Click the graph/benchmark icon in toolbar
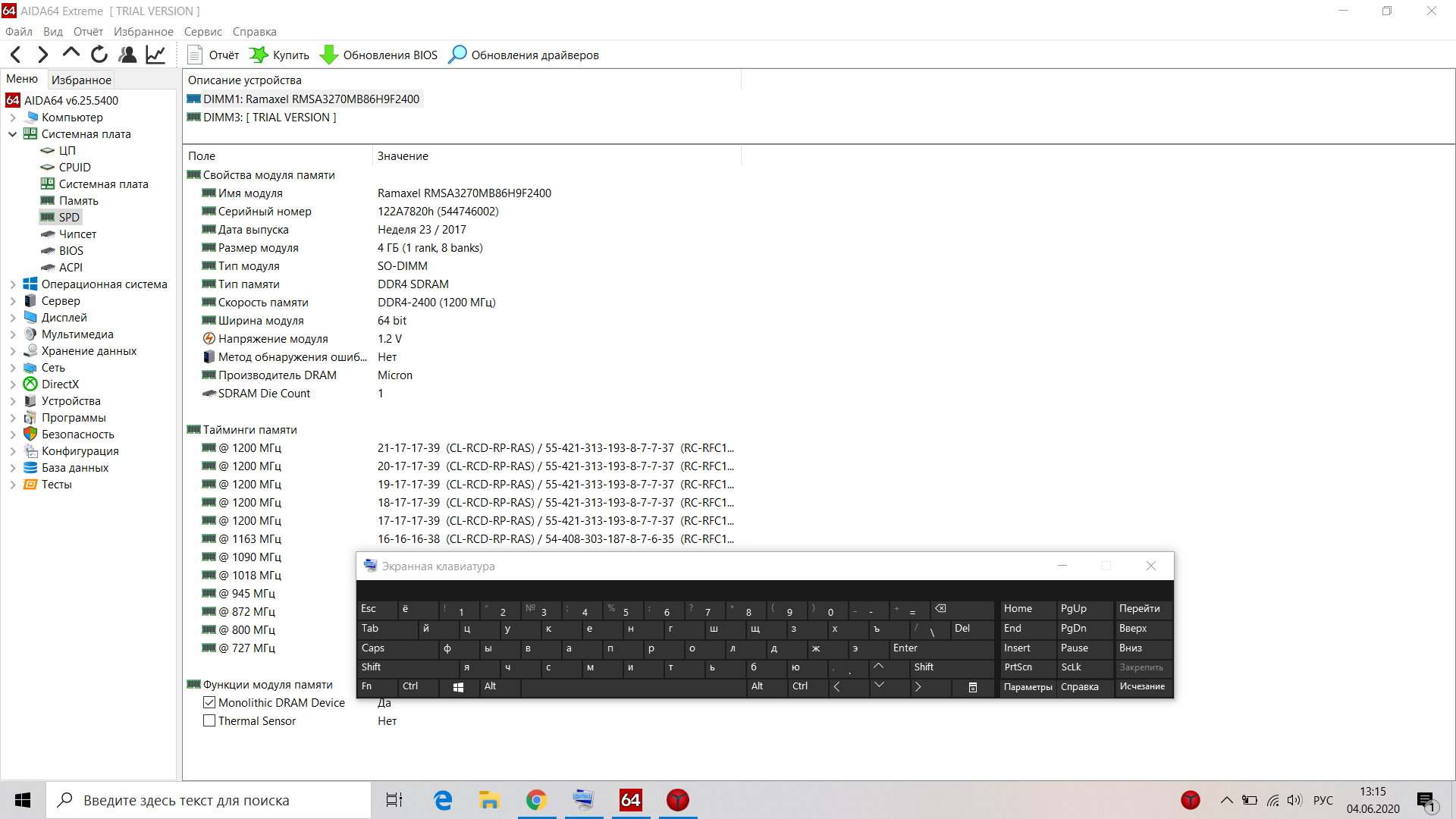Viewport: 1456px width, 819px height. coord(154,54)
